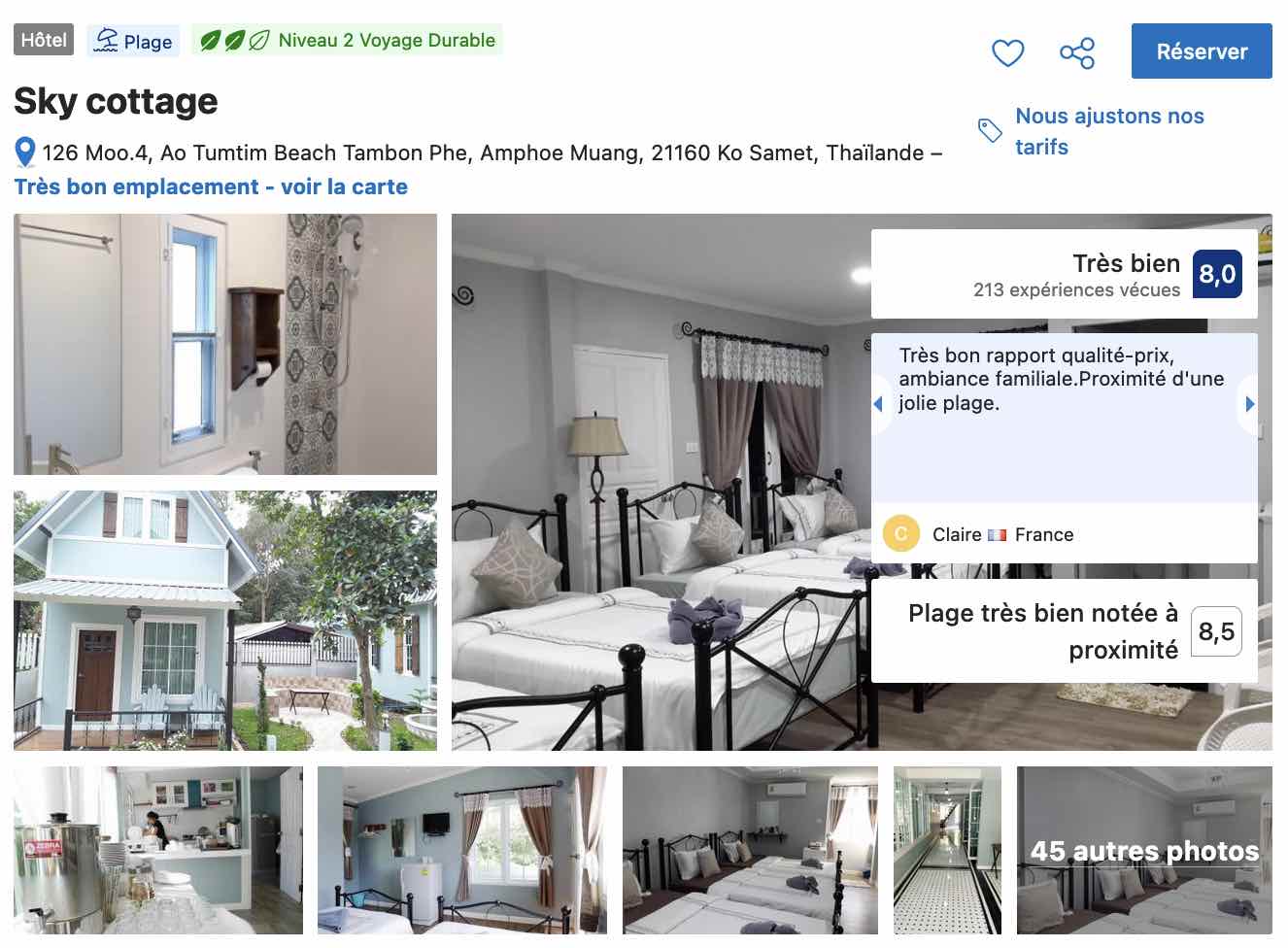Viewport: 1288px width, 948px height.
Task: Save Sky cottage with the heart icon
Action: 1007,52
